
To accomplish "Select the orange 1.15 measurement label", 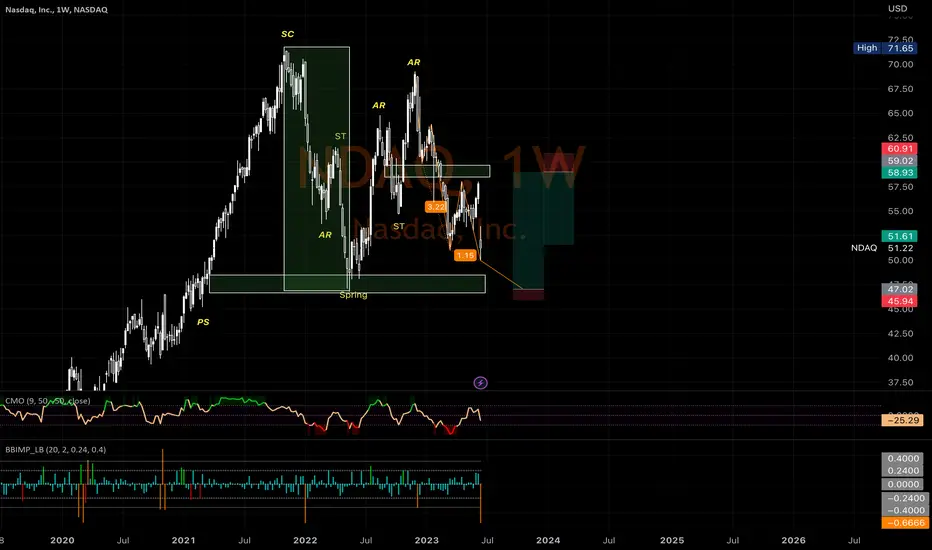I will [x=465, y=255].
